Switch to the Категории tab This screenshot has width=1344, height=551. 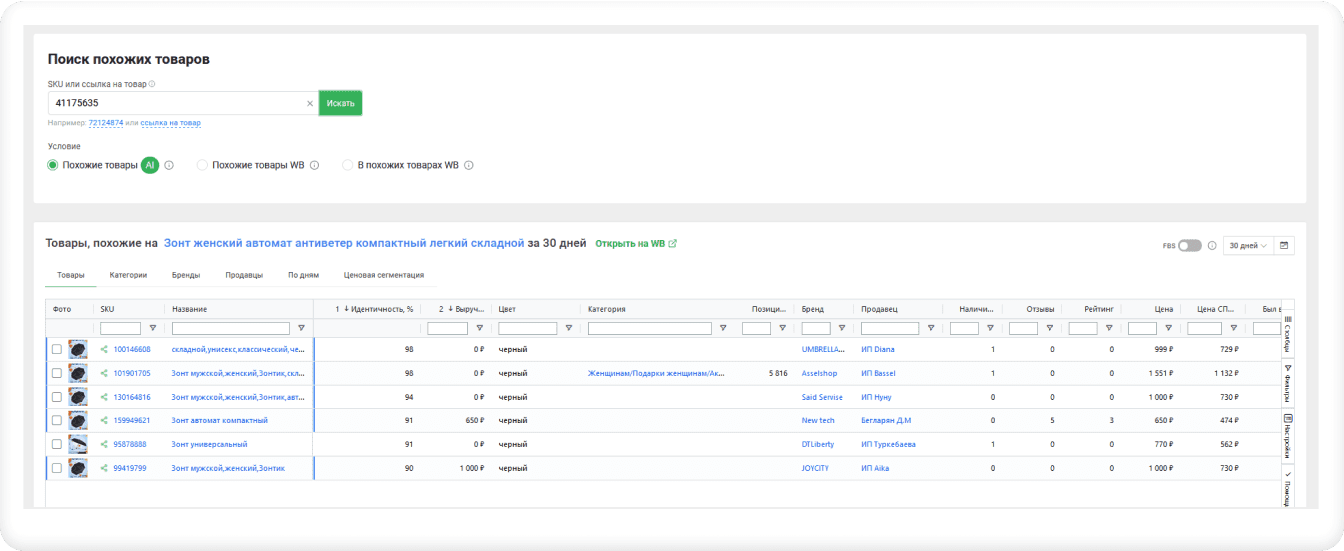(x=128, y=275)
